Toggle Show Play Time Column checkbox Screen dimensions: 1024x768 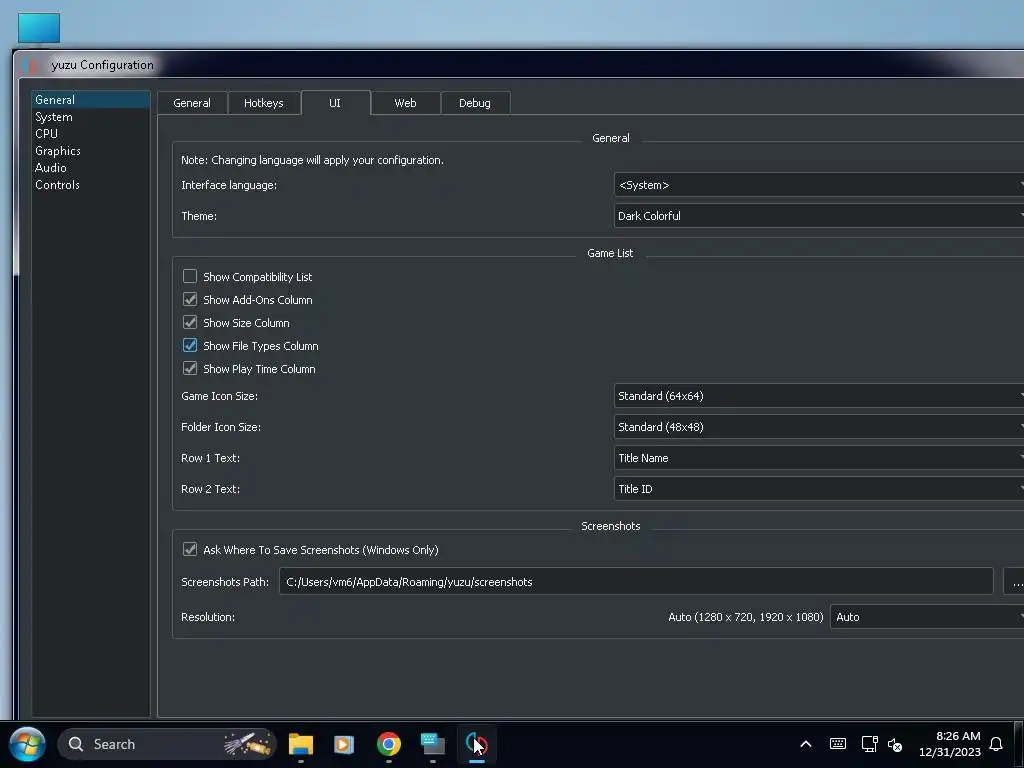pos(189,368)
